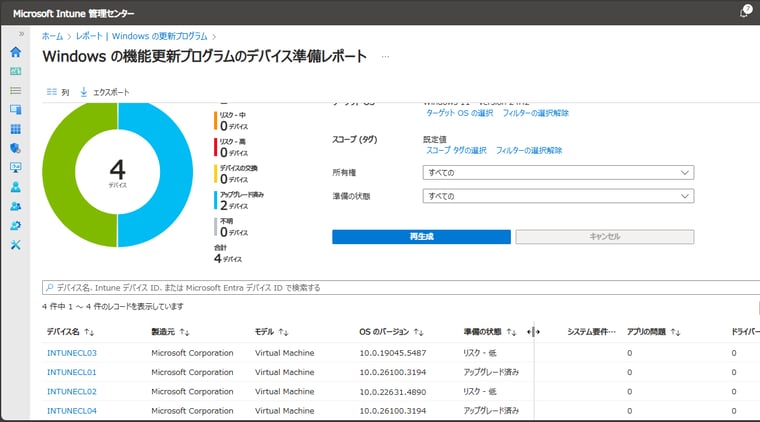Image resolution: width=760 pixels, height=422 pixels.
Task: Open Tenant administration gear icon in sidebar
Action: pos(16,226)
